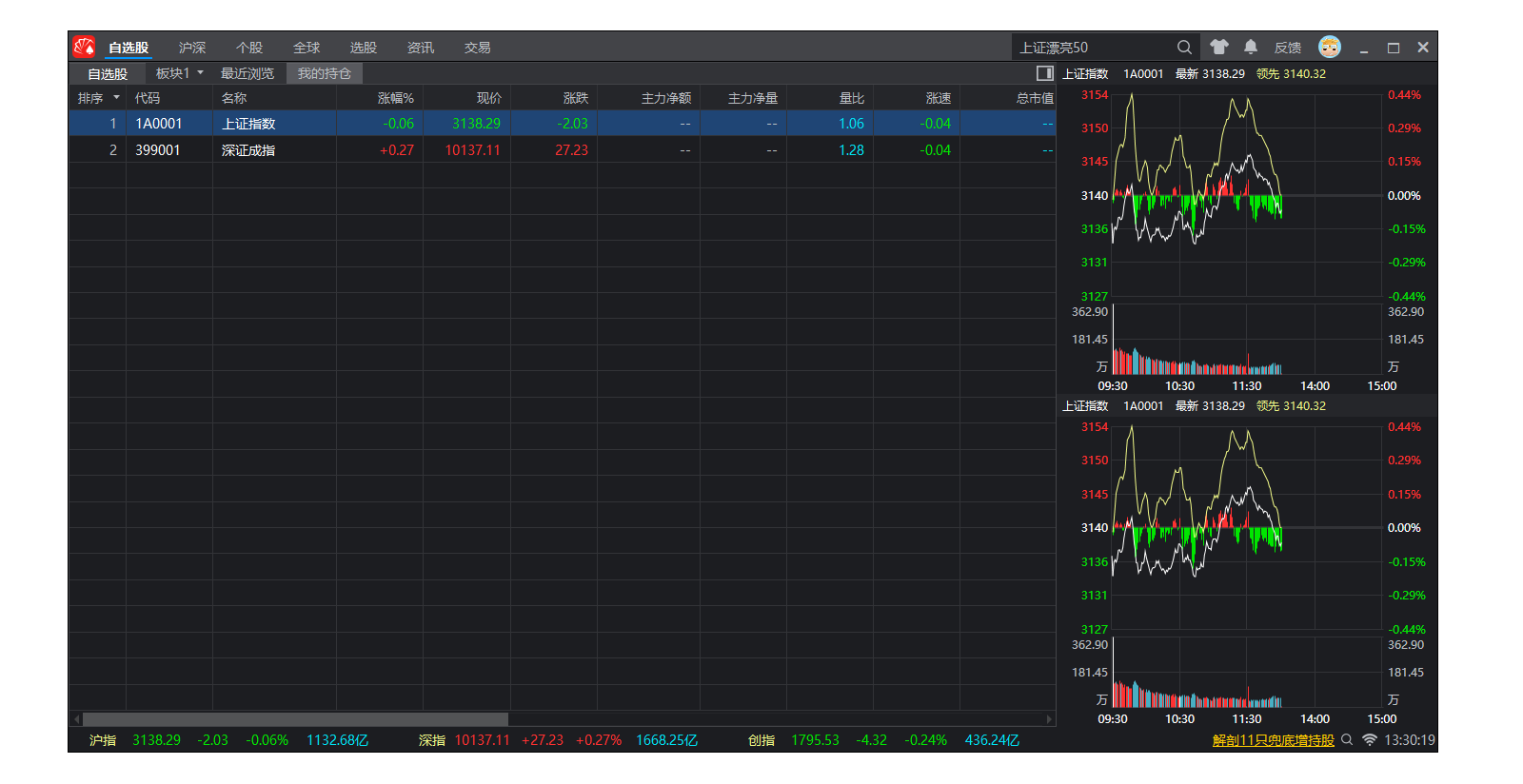Viewport: 1523px width, 784px height.
Task: Open the skin shirt icon
Action: click(x=1219, y=47)
